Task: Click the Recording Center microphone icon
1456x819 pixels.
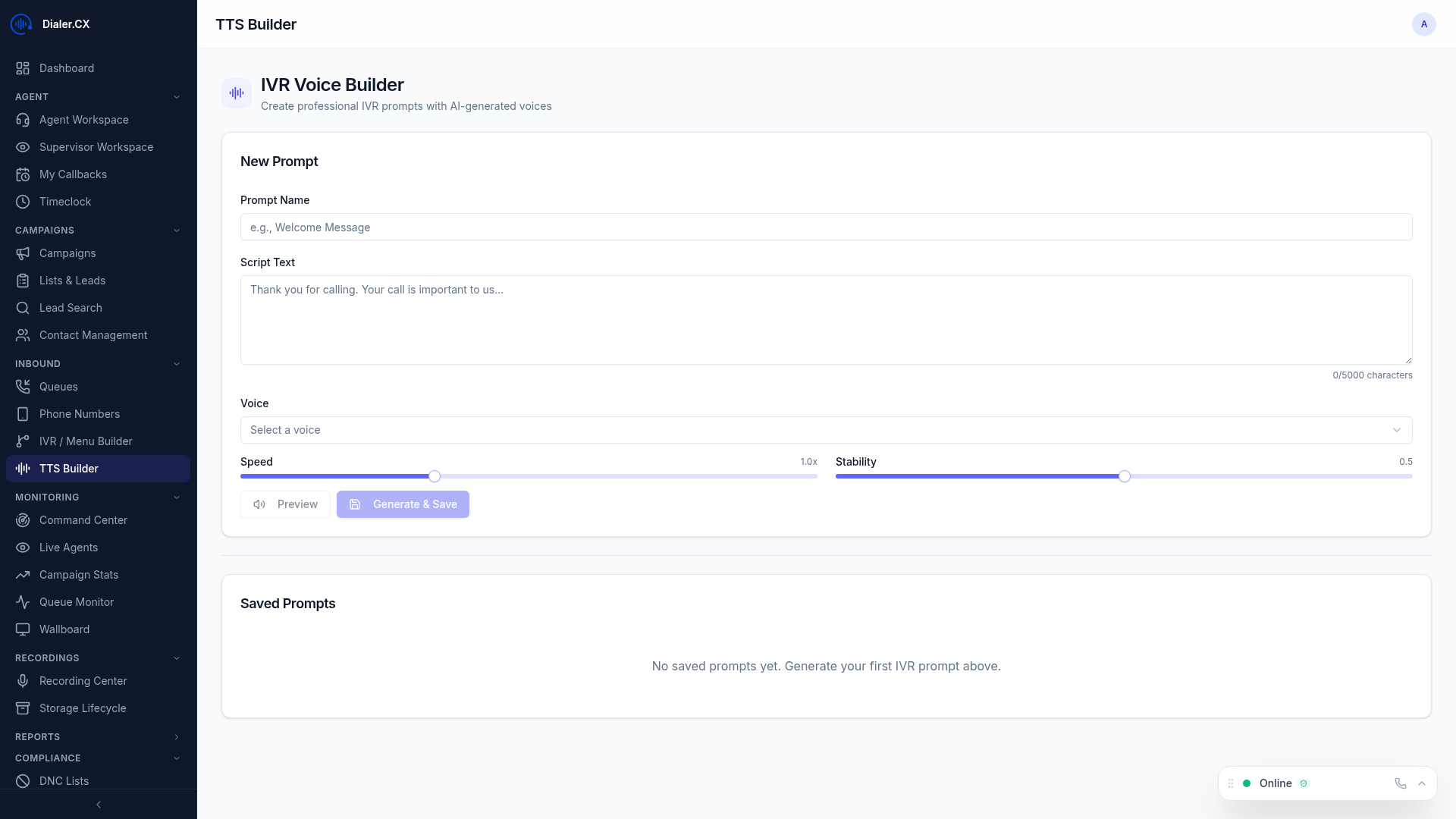Action: click(23, 680)
